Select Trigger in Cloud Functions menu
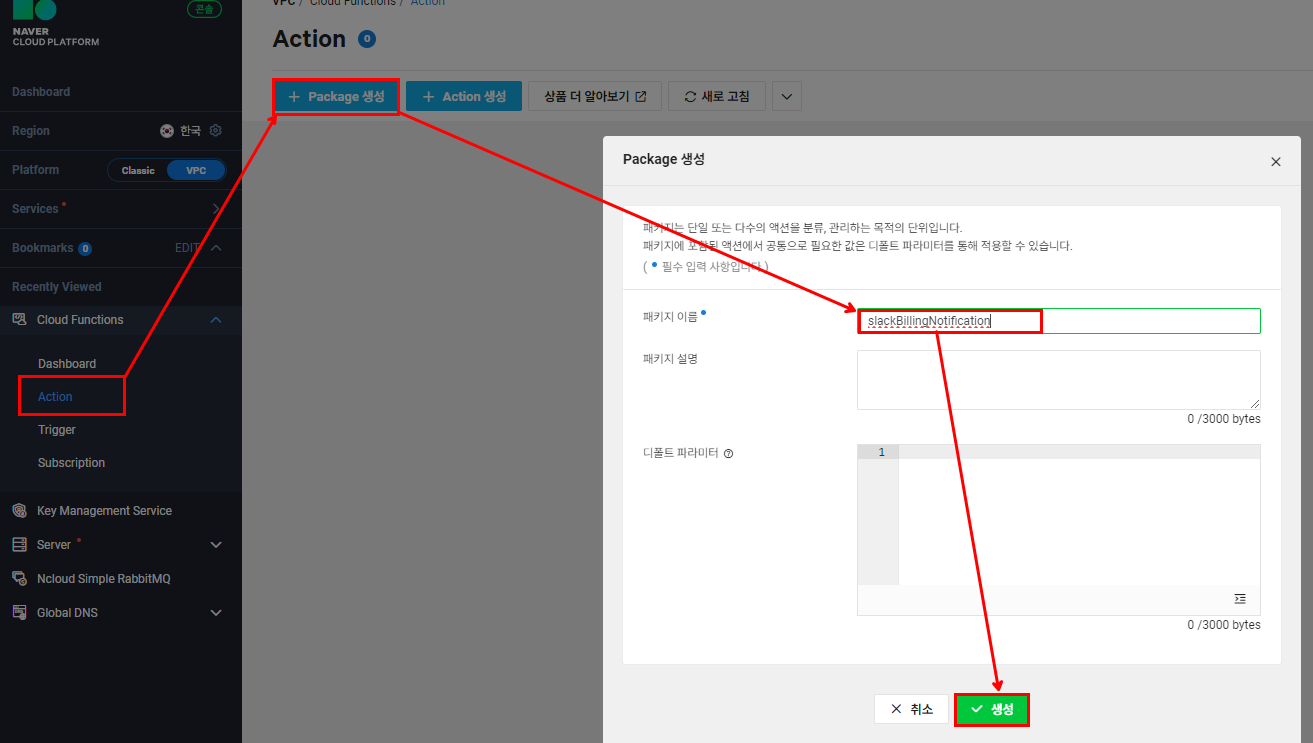The height and width of the screenshot is (743, 1313). 57,430
